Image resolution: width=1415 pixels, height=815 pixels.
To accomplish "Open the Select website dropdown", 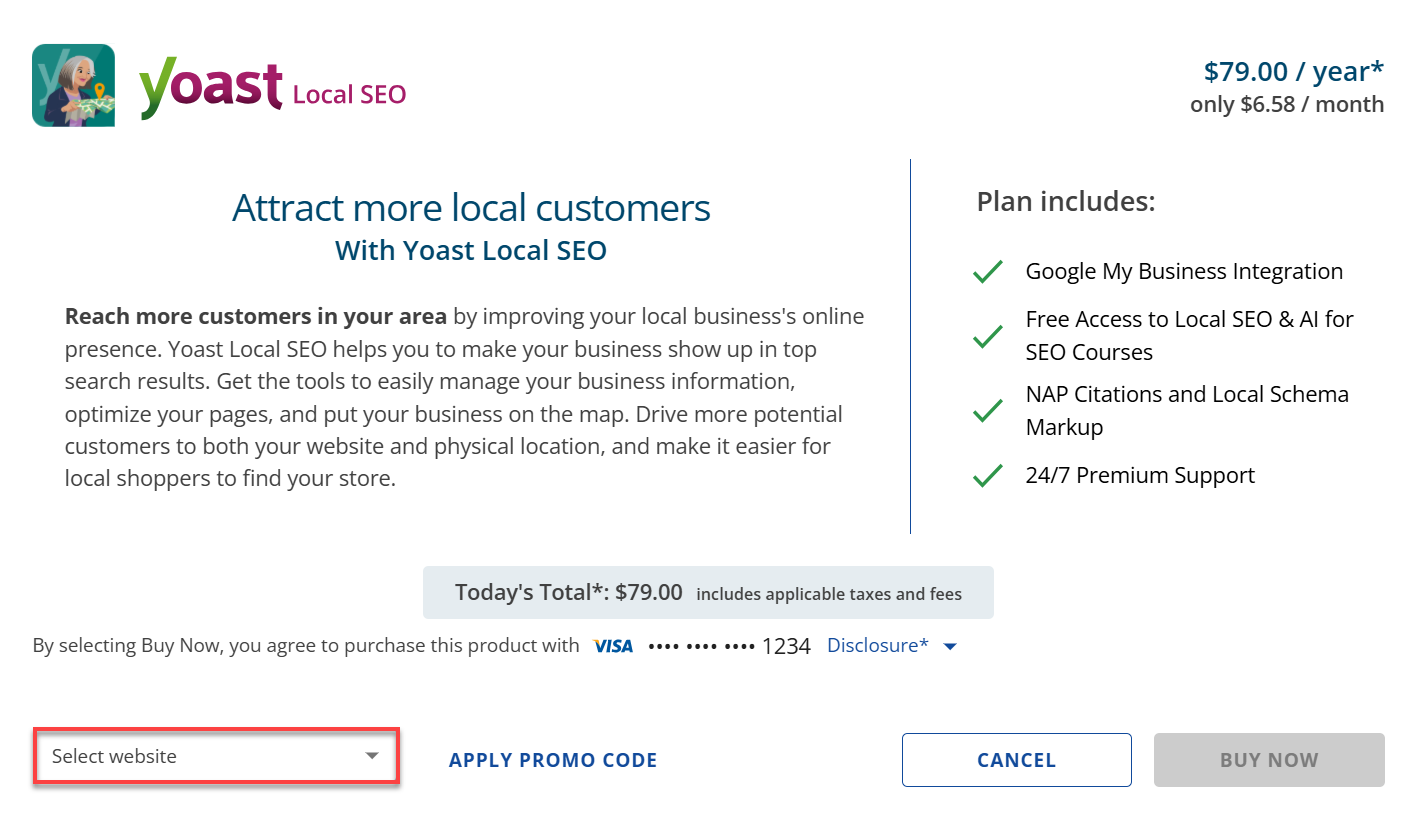I will (216, 756).
